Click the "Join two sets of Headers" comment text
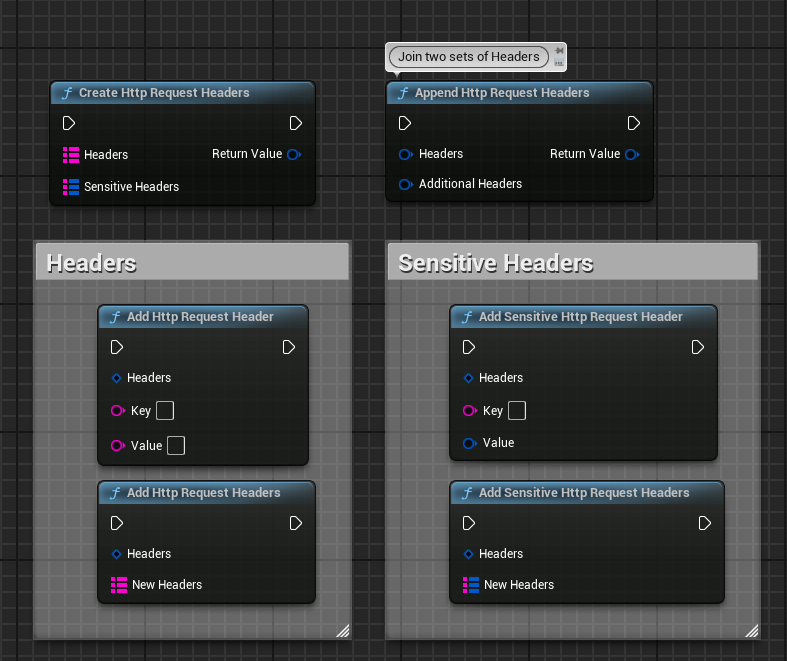 coord(468,57)
